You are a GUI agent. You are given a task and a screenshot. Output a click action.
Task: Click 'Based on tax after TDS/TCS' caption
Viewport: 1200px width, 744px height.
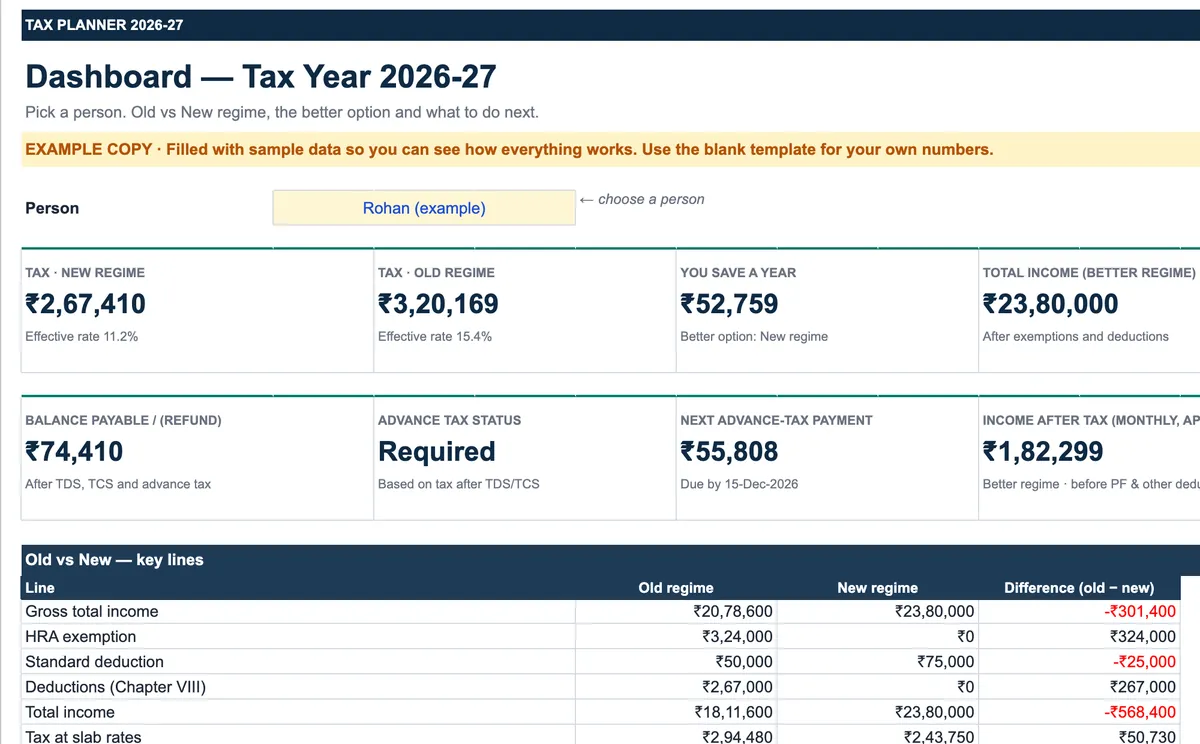pyautogui.click(x=458, y=484)
